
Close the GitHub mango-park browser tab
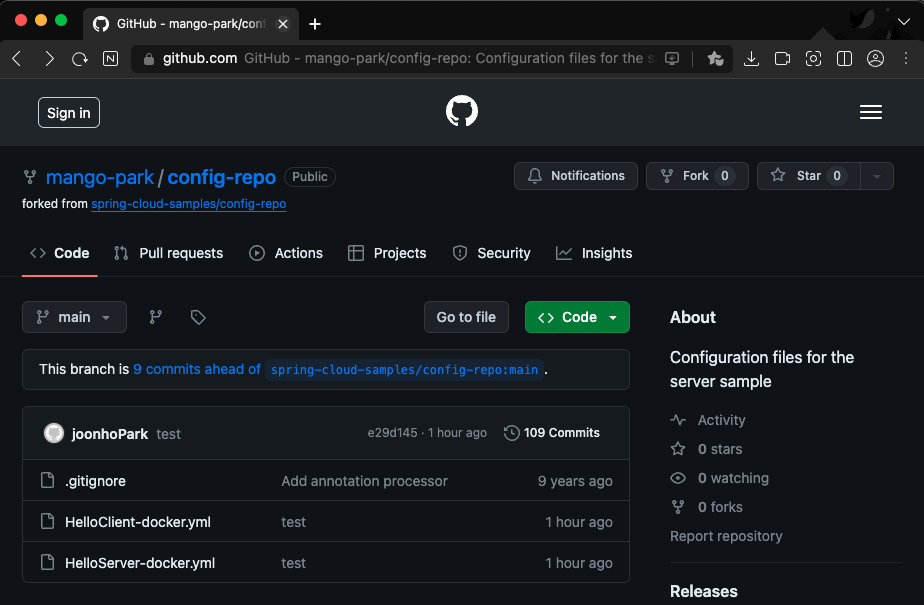[x=283, y=24]
